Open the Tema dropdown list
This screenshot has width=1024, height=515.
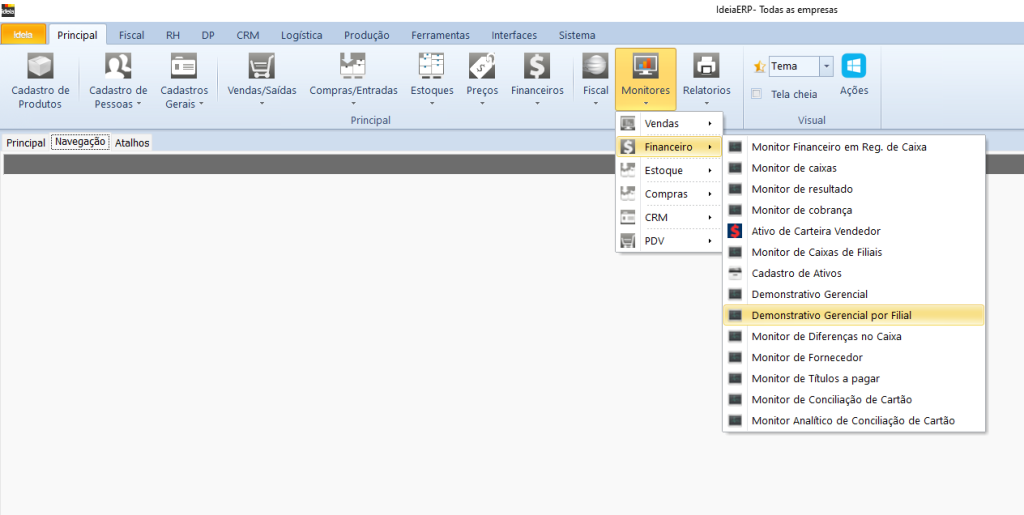pyautogui.click(x=826, y=66)
